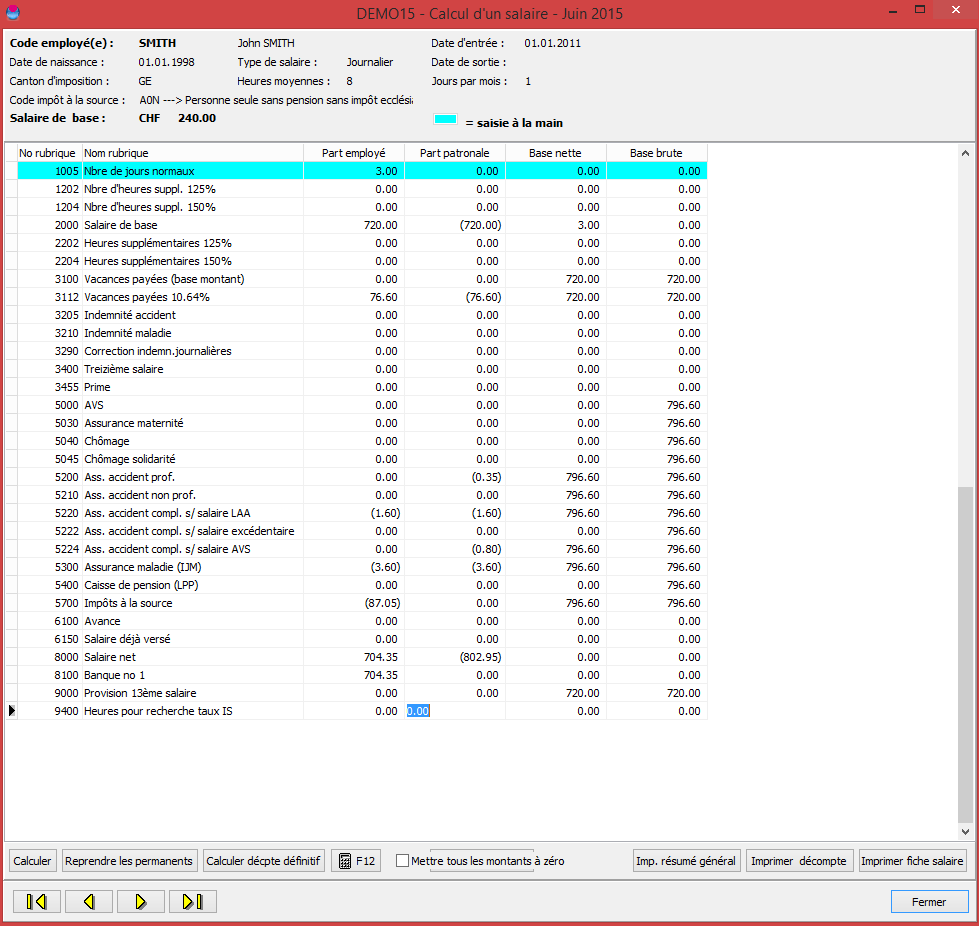Select row 'Assurance maternité'
Viewport: 979px width, 926px height.
tap(362, 423)
